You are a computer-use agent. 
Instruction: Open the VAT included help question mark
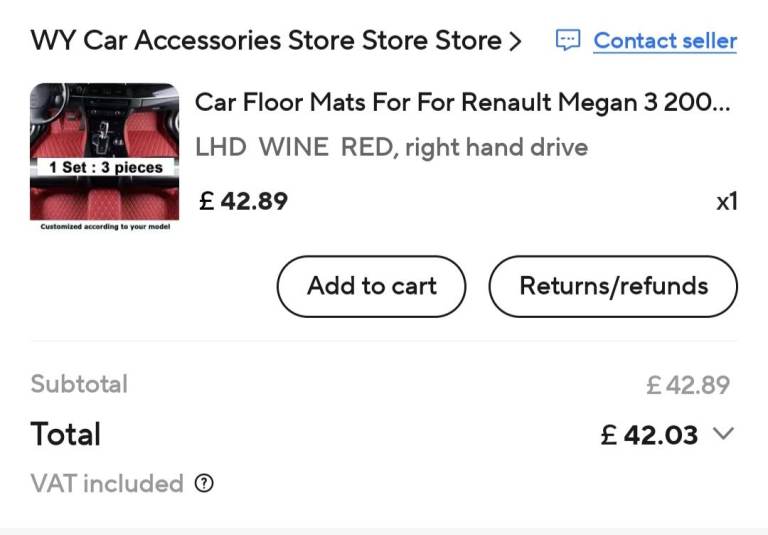[x=204, y=484]
